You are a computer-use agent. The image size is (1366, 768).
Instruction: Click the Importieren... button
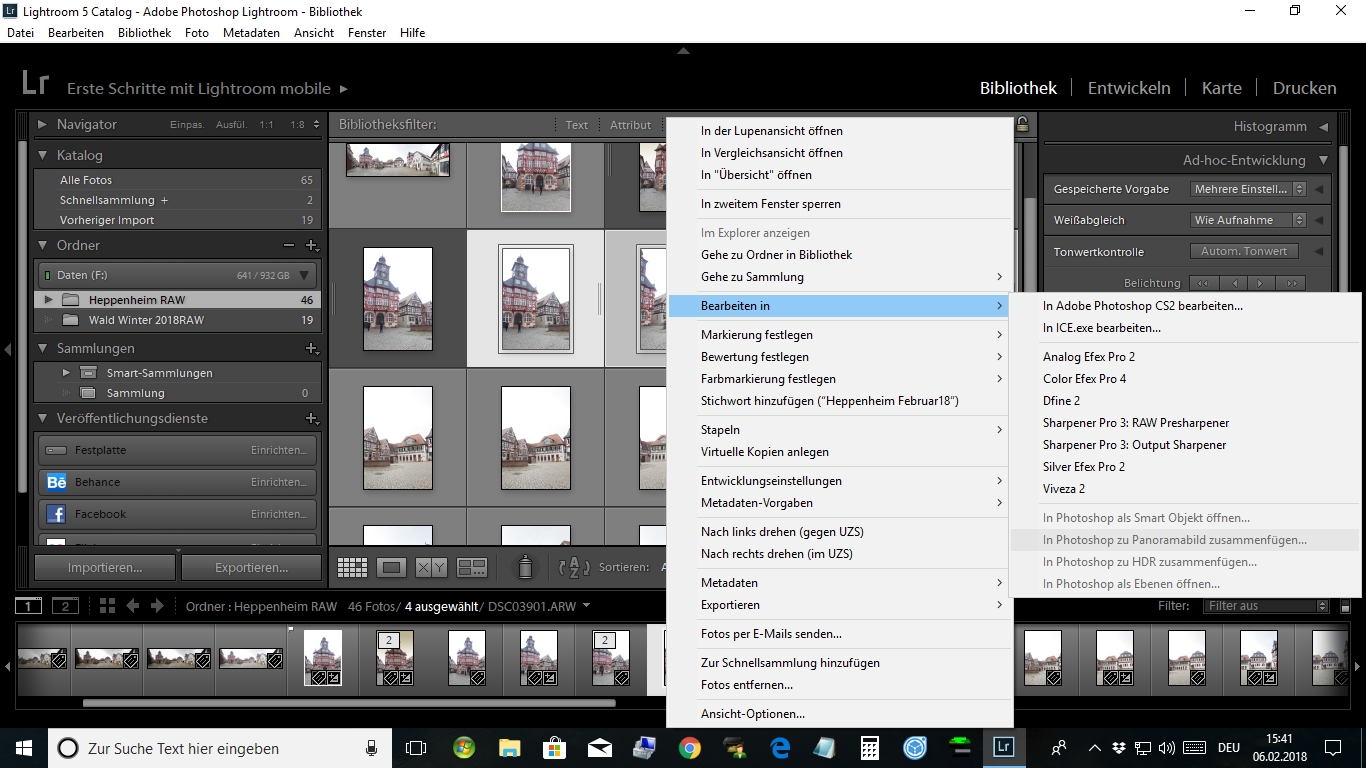105,567
